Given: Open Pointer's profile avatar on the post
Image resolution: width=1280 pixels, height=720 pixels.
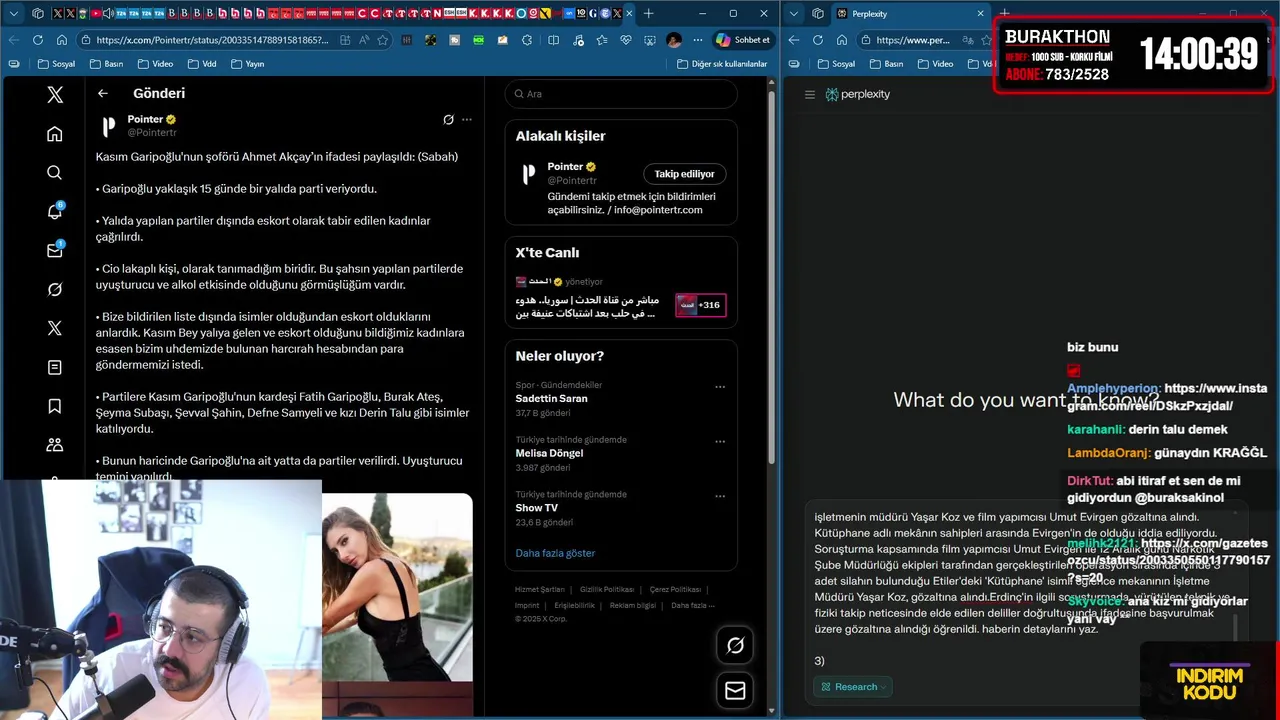Looking at the screenshot, I should coord(109,126).
